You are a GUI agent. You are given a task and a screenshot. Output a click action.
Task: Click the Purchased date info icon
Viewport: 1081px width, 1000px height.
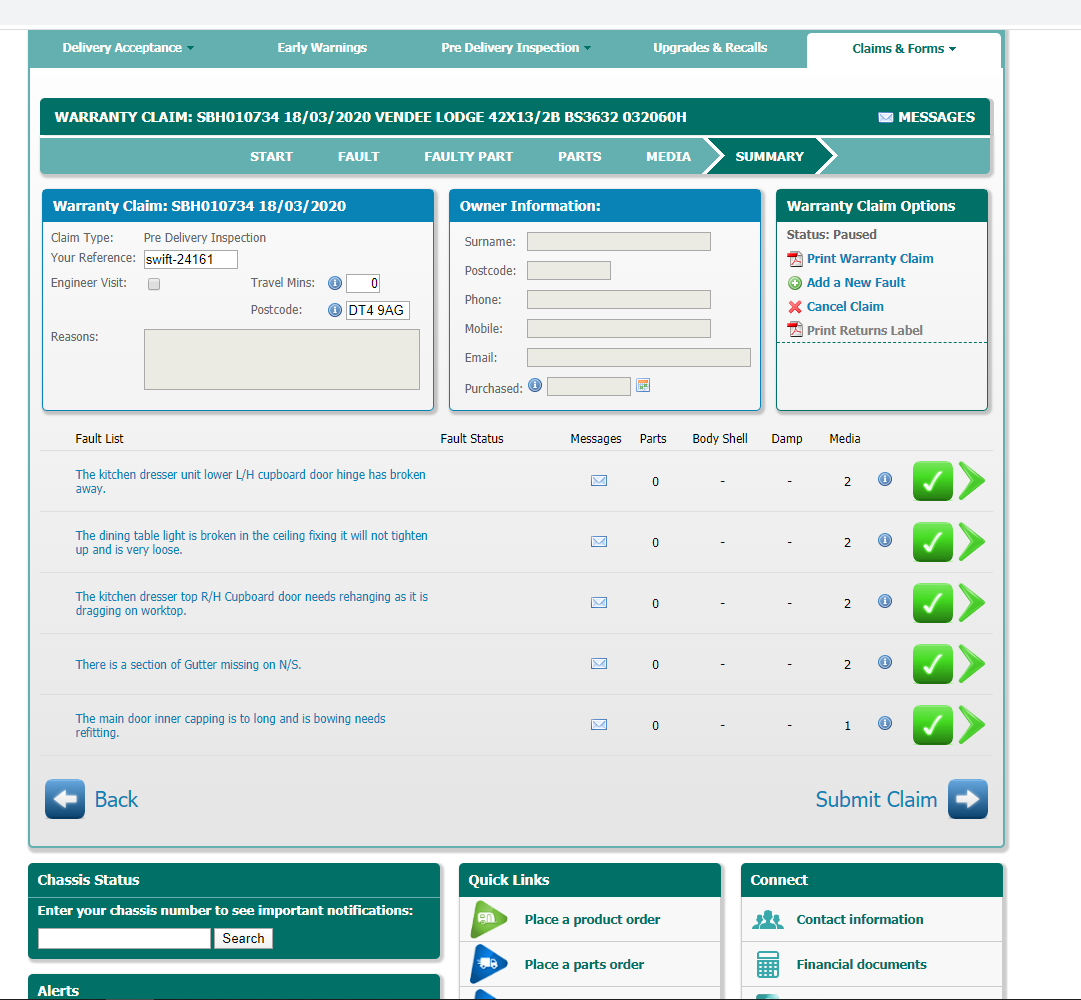(x=535, y=385)
